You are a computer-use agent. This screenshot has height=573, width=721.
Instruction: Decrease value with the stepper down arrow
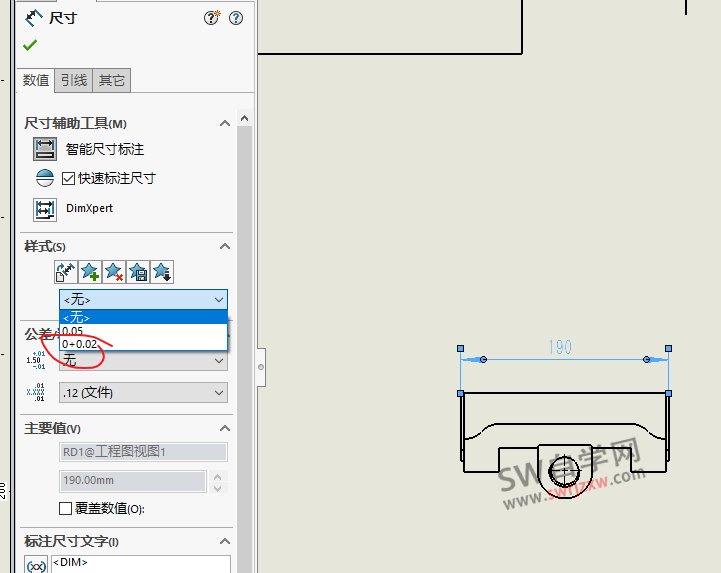tap(218, 488)
